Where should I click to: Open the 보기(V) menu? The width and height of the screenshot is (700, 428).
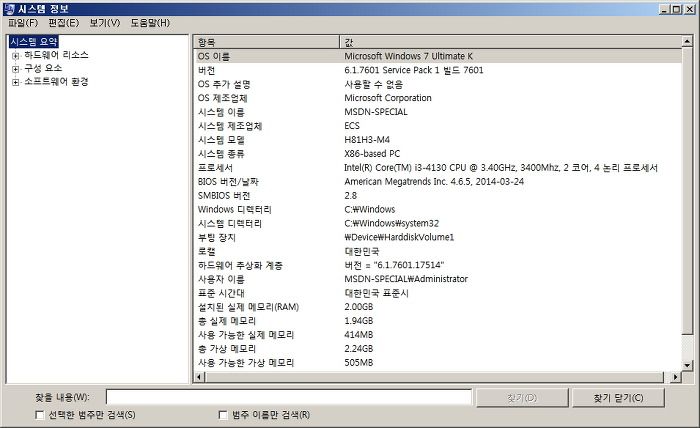pos(104,23)
